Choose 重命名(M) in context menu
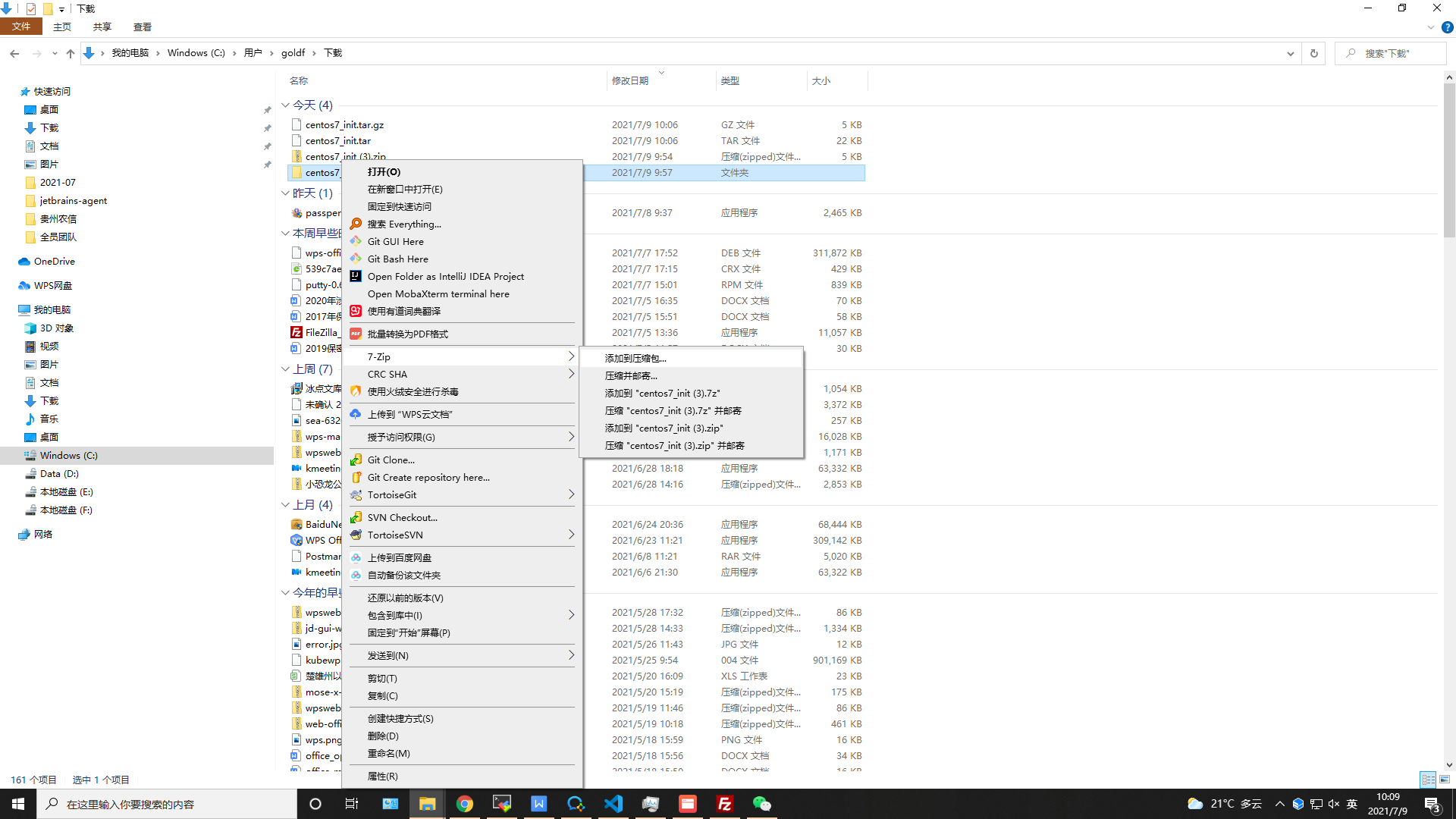This screenshot has width=1456, height=819. (x=462, y=753)
